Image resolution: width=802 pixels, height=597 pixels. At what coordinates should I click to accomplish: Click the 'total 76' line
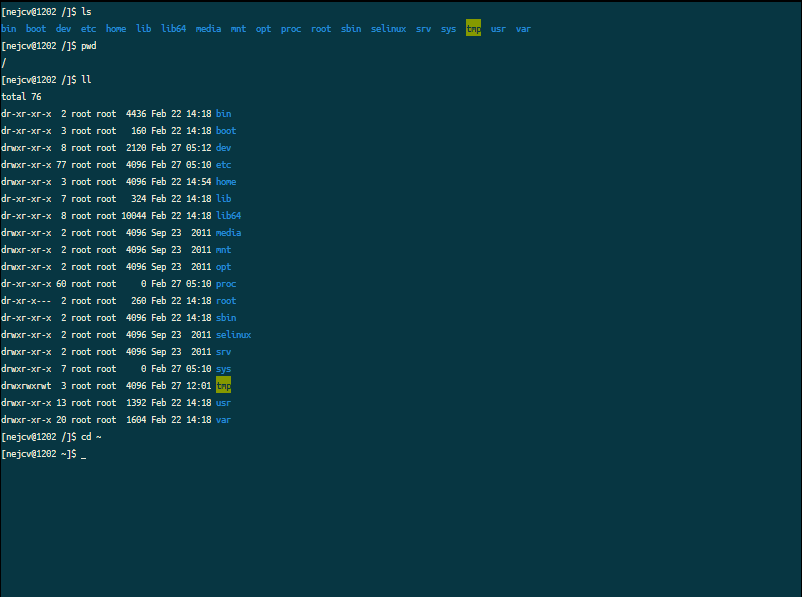click(21, 97)
